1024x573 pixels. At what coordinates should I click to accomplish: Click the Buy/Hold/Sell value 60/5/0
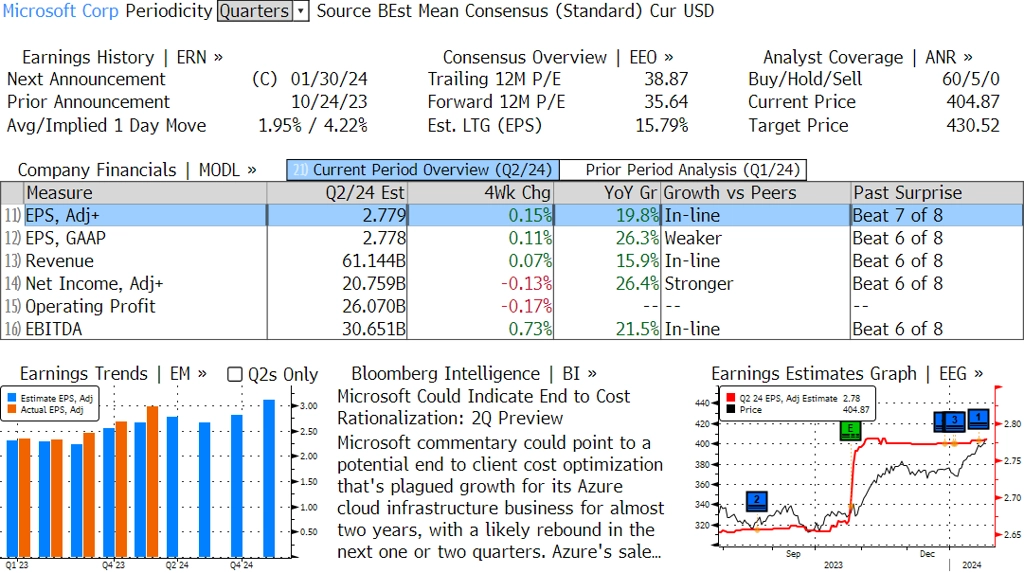coord(970,79)
